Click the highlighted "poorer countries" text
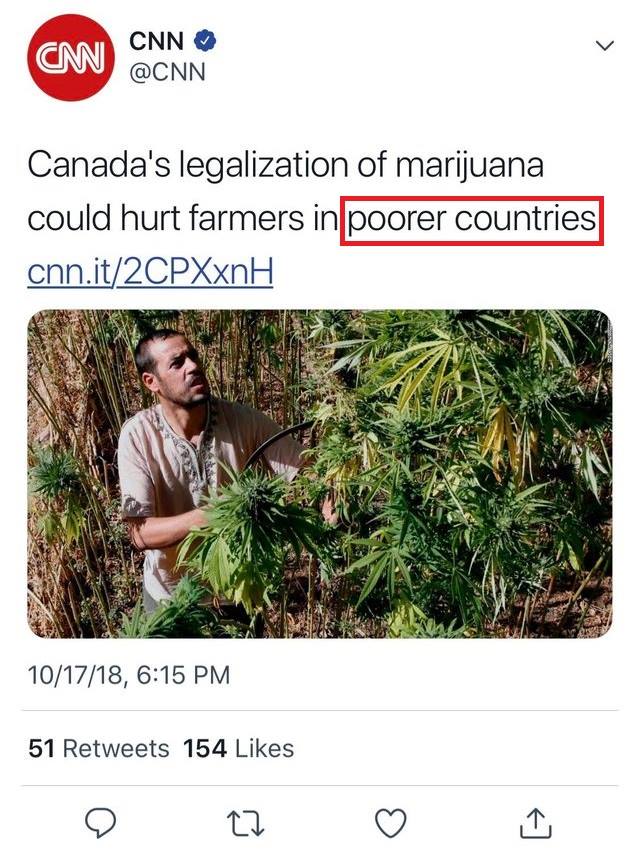Image resolution: width=640 pixels, height=860 pixels. [472, 220]
